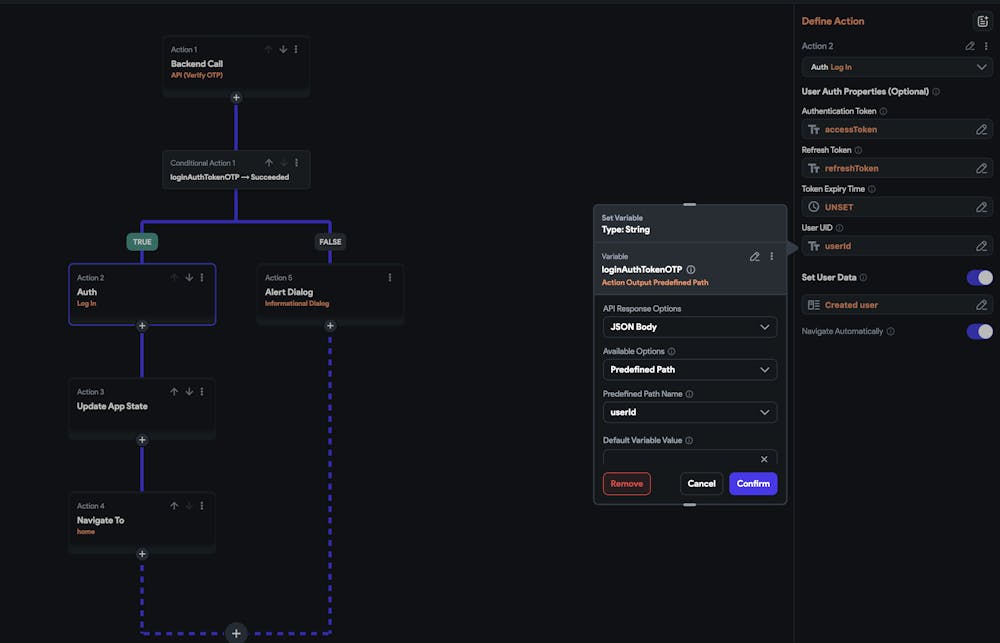Screen dimensions: 1000x643
Task: Open three-dot menu in Set Variable popup
Action: pos(771,257)
